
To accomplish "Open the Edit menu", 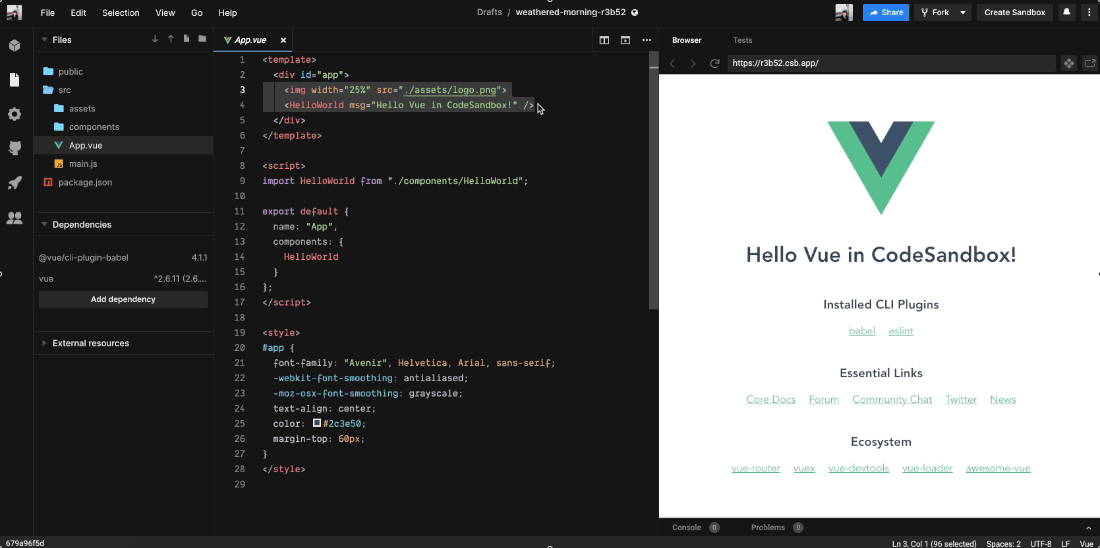I will [x=78, y=13].
